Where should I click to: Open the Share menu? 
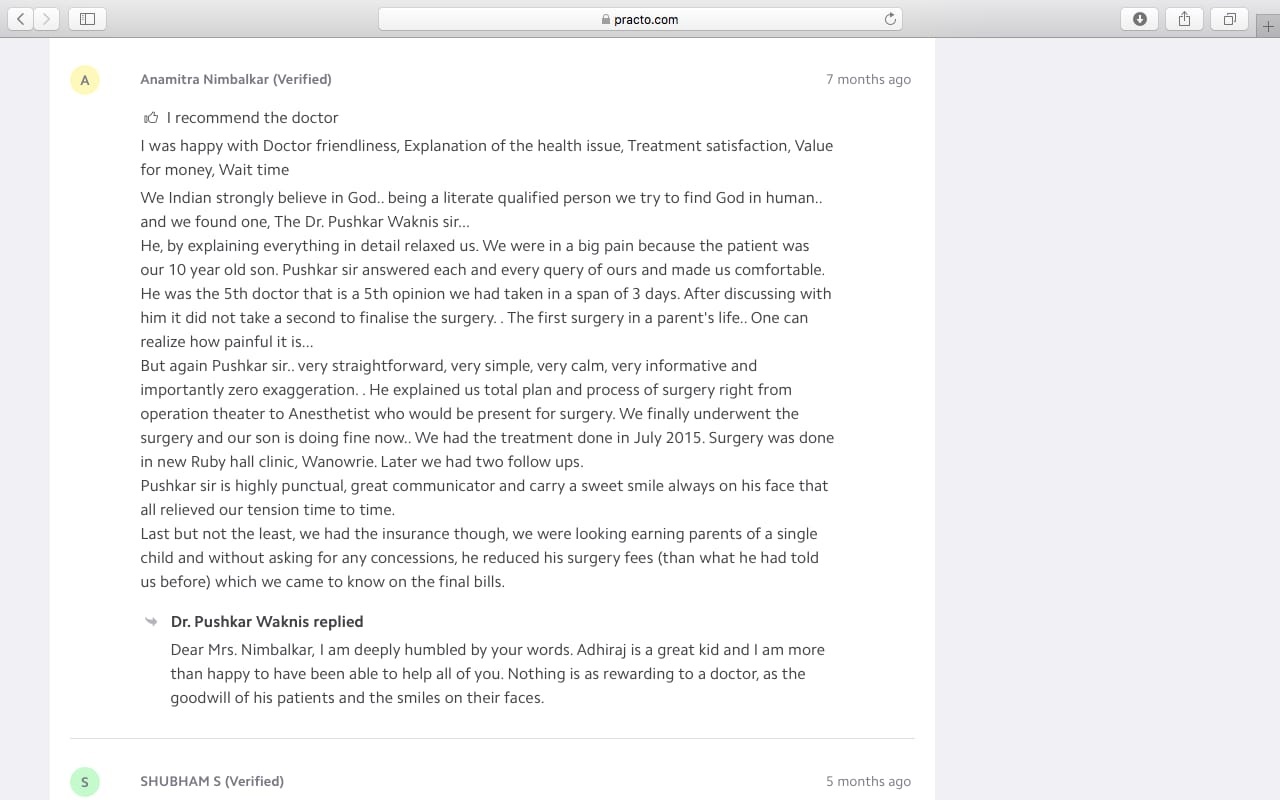click(1184, 18)
